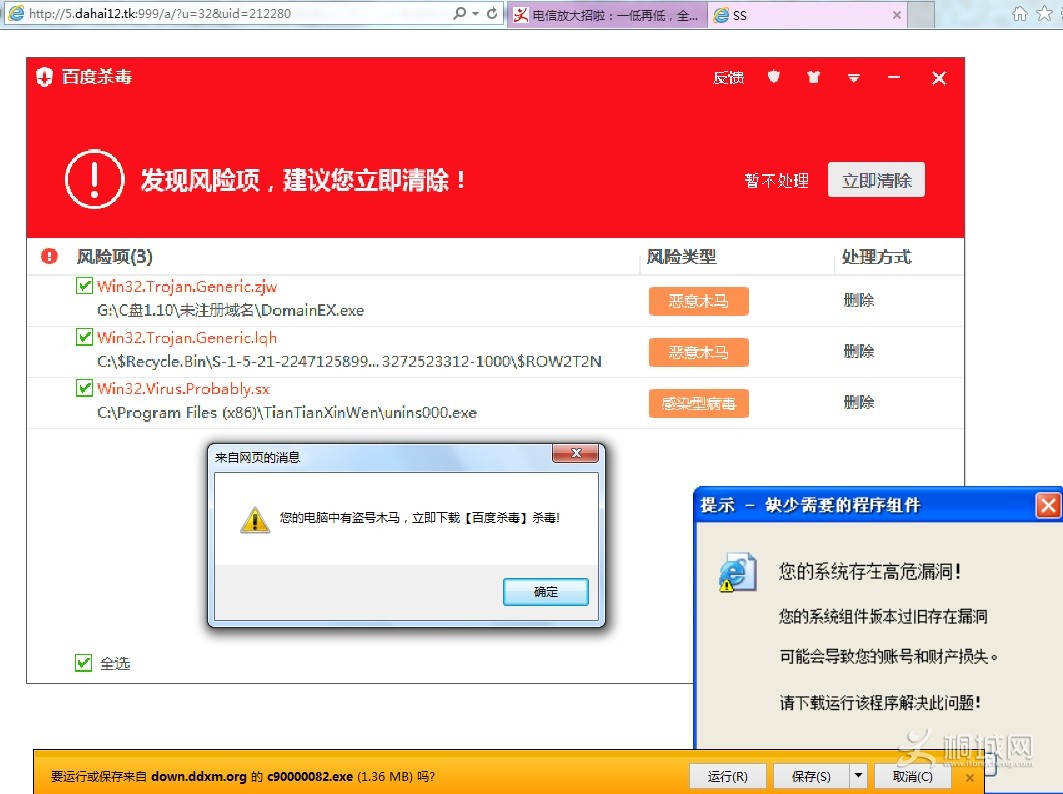Viewport: 1063px width, 794px height.
Task: Click the 反馈 menu item
Action: click(728, 77)
